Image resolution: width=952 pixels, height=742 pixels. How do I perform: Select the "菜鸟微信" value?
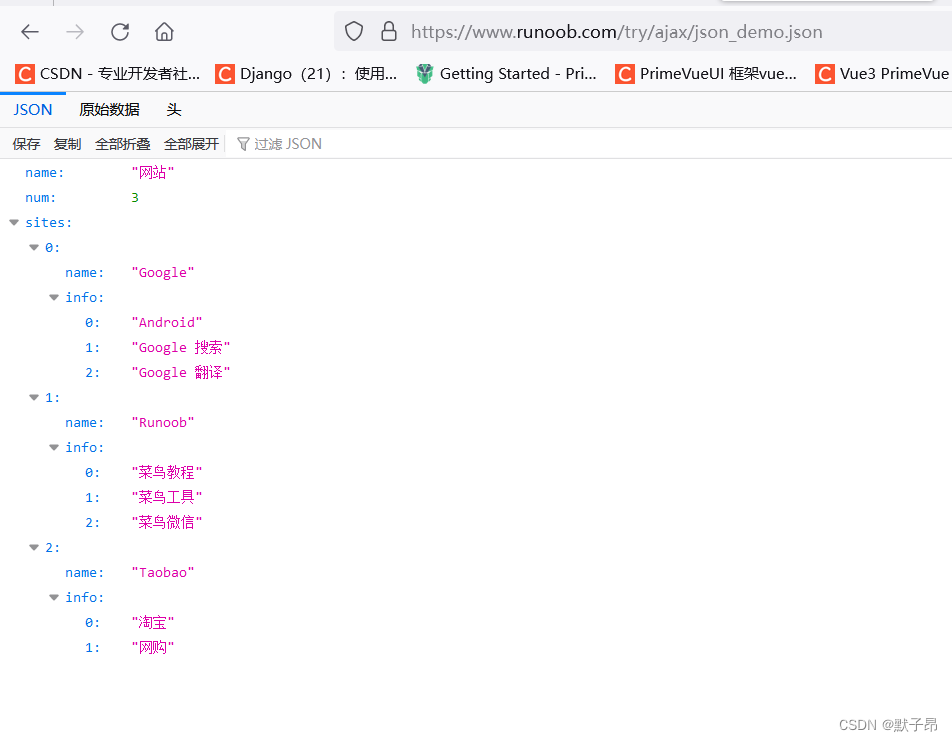click(167, 522)
